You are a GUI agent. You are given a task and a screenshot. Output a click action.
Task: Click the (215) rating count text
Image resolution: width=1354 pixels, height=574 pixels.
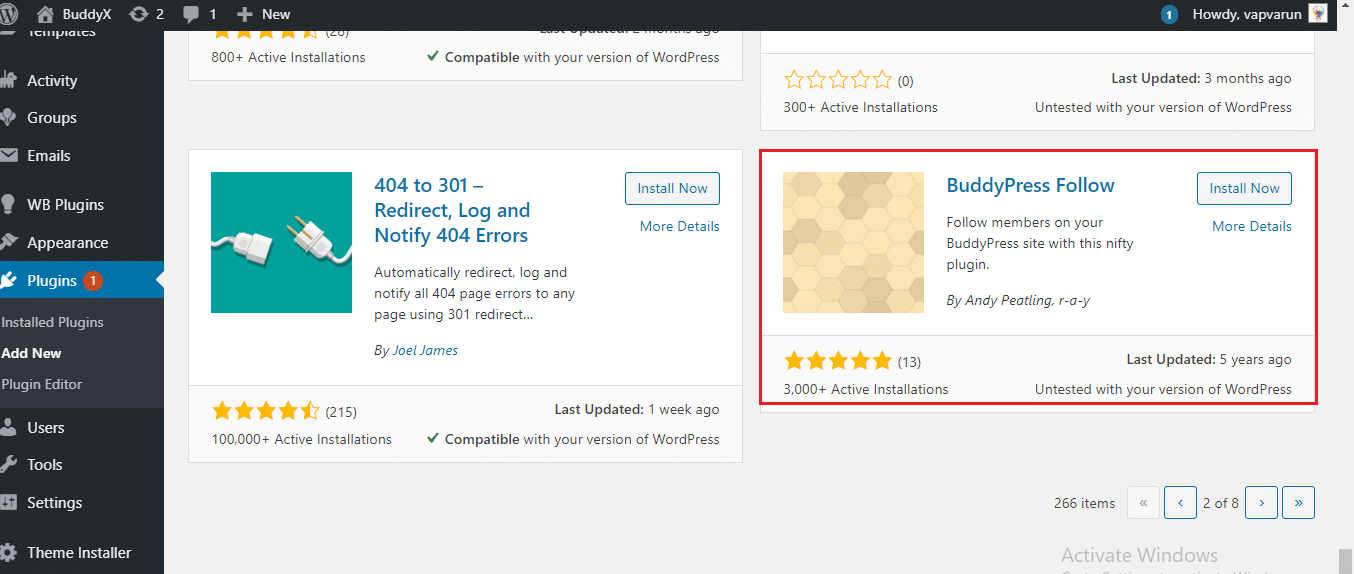point(341,411)
